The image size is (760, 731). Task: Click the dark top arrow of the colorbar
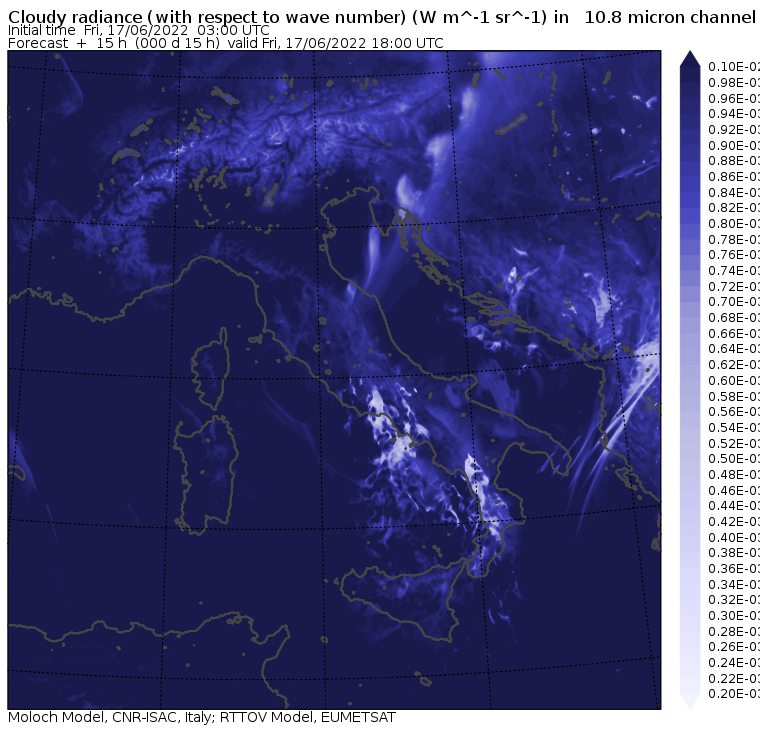click(x=690, y=59)
